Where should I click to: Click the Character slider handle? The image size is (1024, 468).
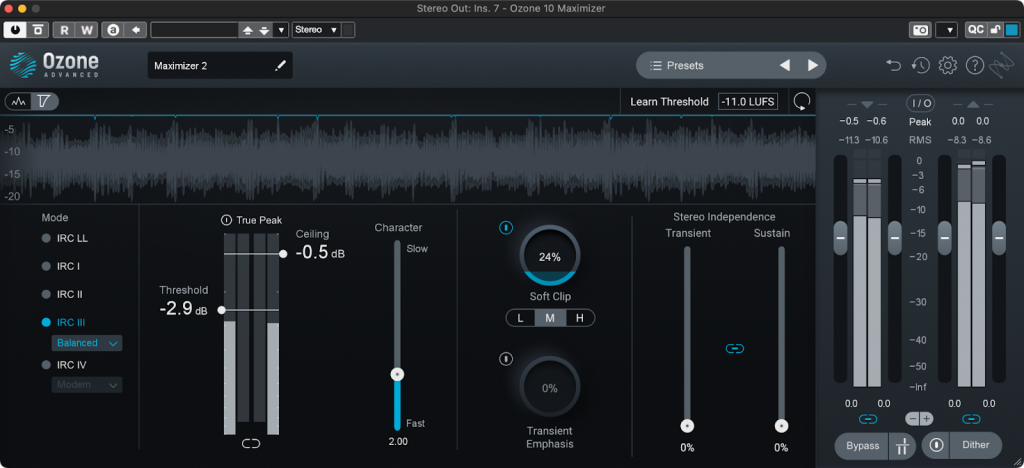pos(397,375)
